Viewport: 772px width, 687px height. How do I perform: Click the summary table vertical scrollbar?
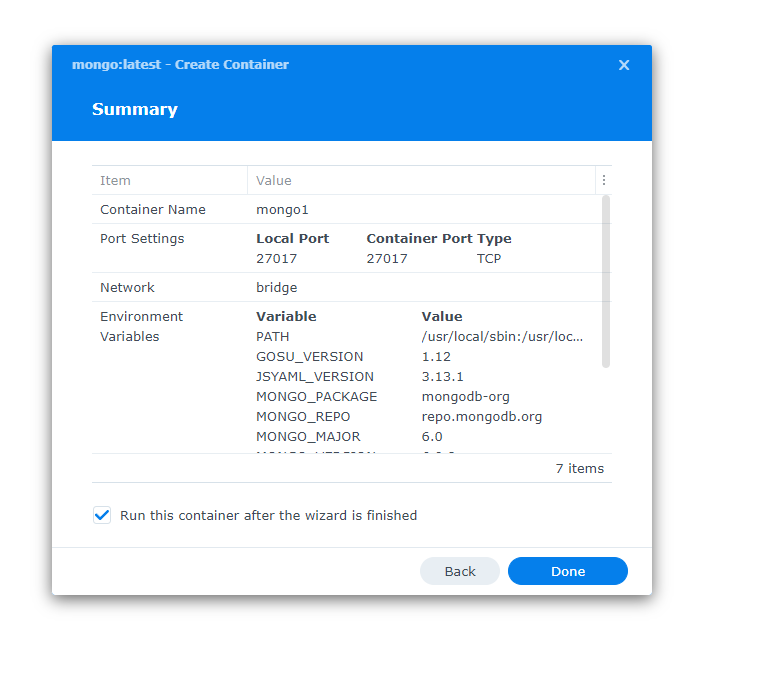click(x=605, y=280)
